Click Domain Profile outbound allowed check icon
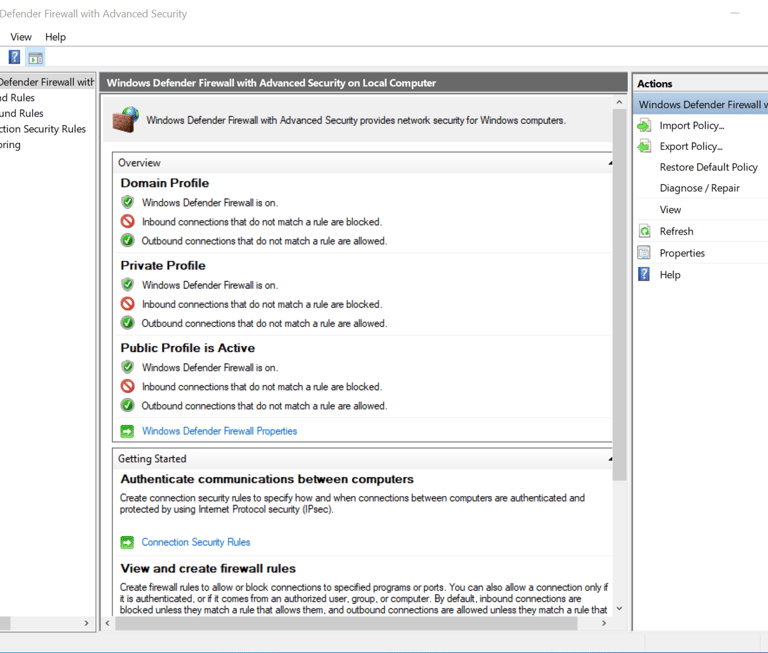 click(x=128, y=241)
